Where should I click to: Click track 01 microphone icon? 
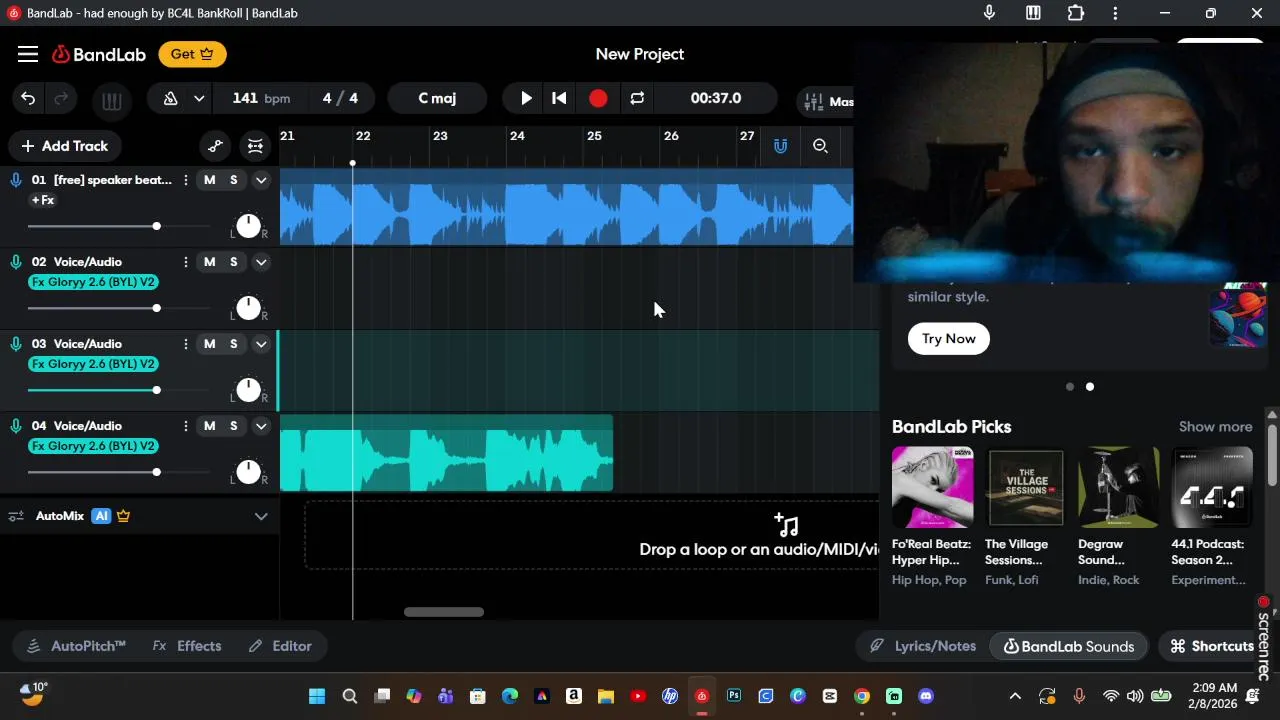coord(16,180)
